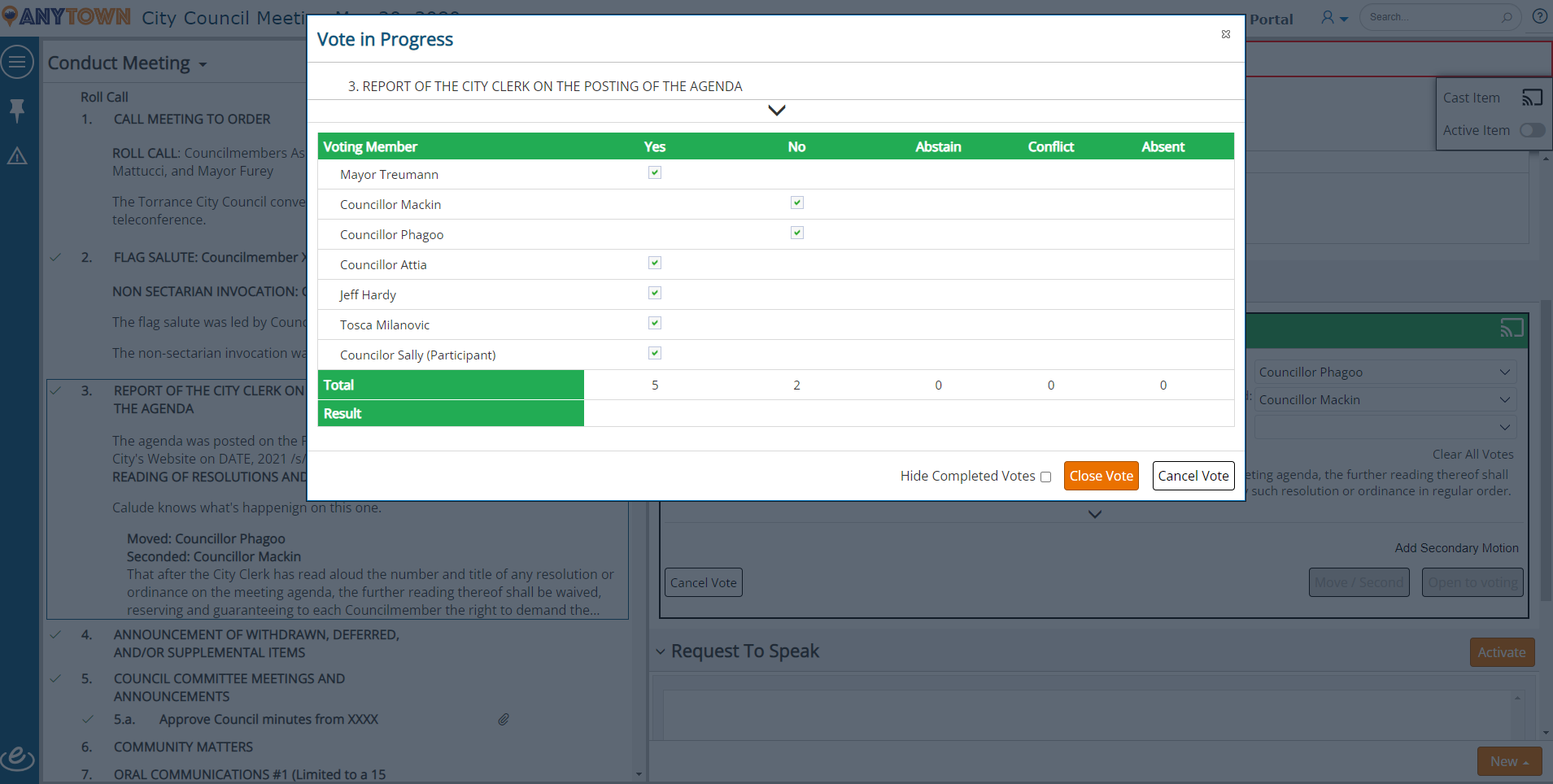
Task: Select agenda item 1 Call Meeting to Order
Action: click(192, 119)
